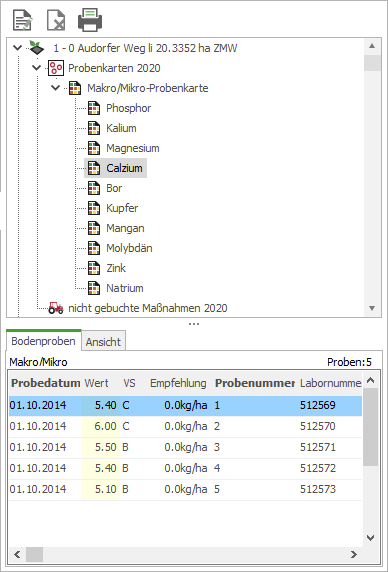Select the Kalium tree entry
Image resolution: width=388 pixels, height=572 pixels.
121,128
